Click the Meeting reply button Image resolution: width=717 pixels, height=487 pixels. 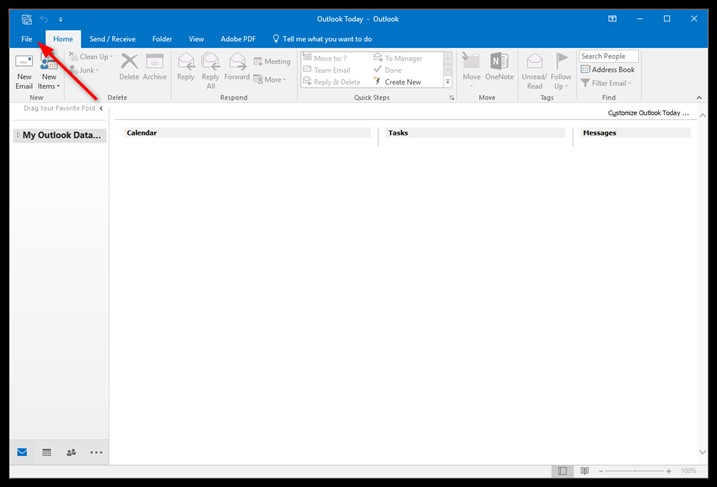pos(272,61)
